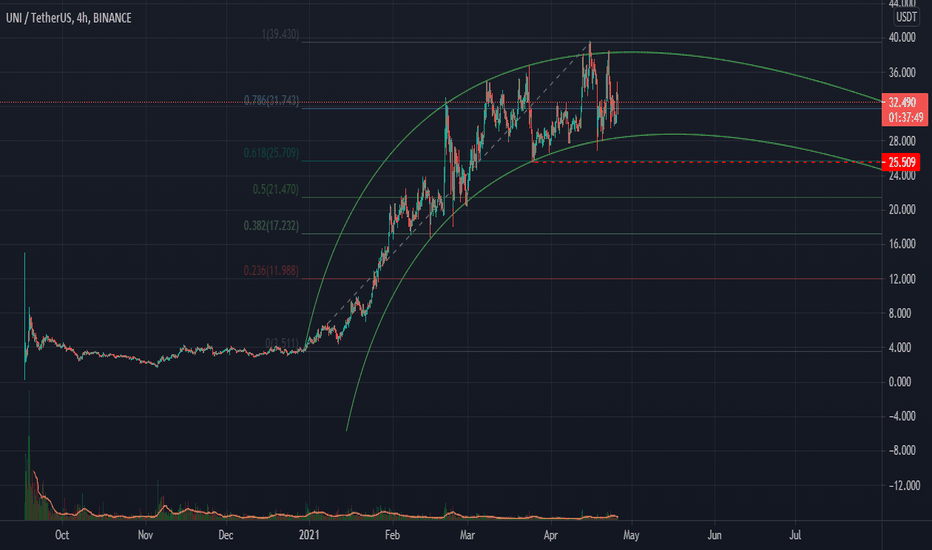Viewport: 932px width, 550px height.
Task: Click the Fibonacci 0.618(25.709) level label
Action: point(271,153)
